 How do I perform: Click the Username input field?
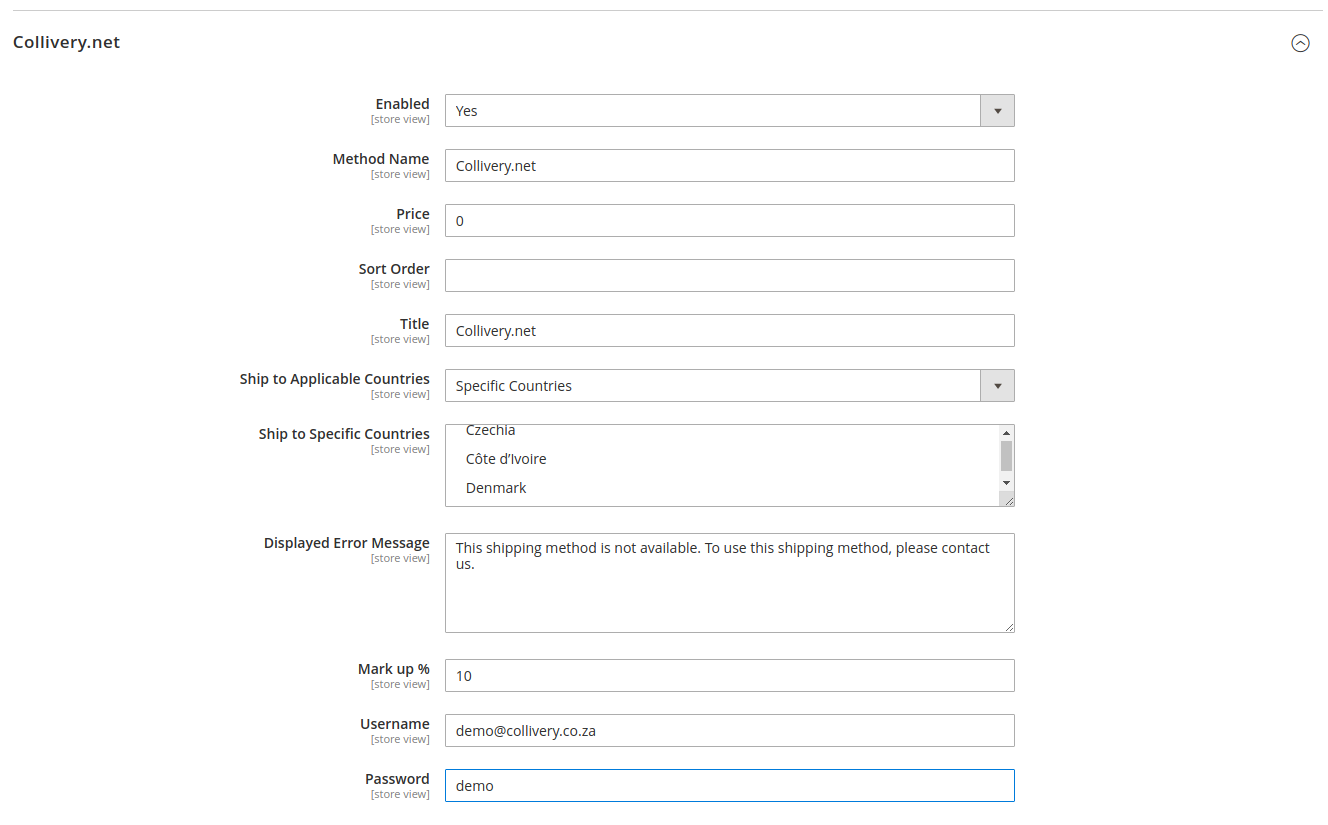coord(729,731)
